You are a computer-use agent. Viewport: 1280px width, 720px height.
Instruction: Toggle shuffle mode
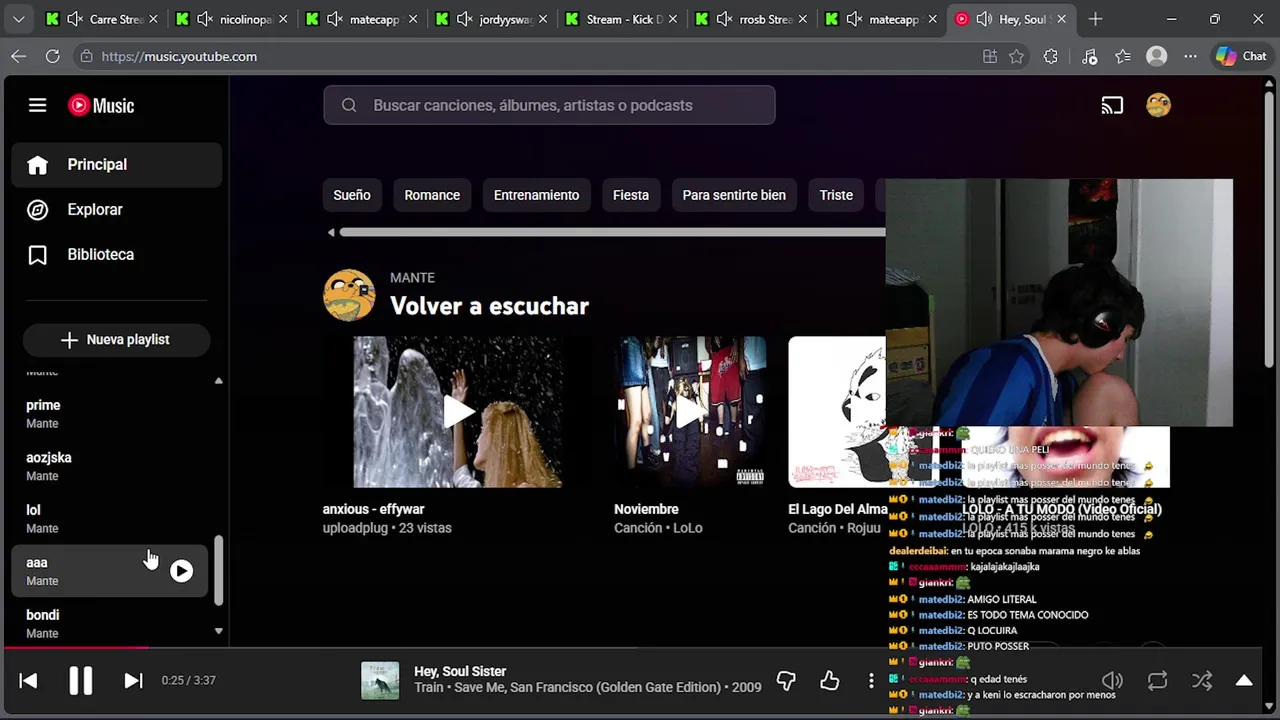1202,681
